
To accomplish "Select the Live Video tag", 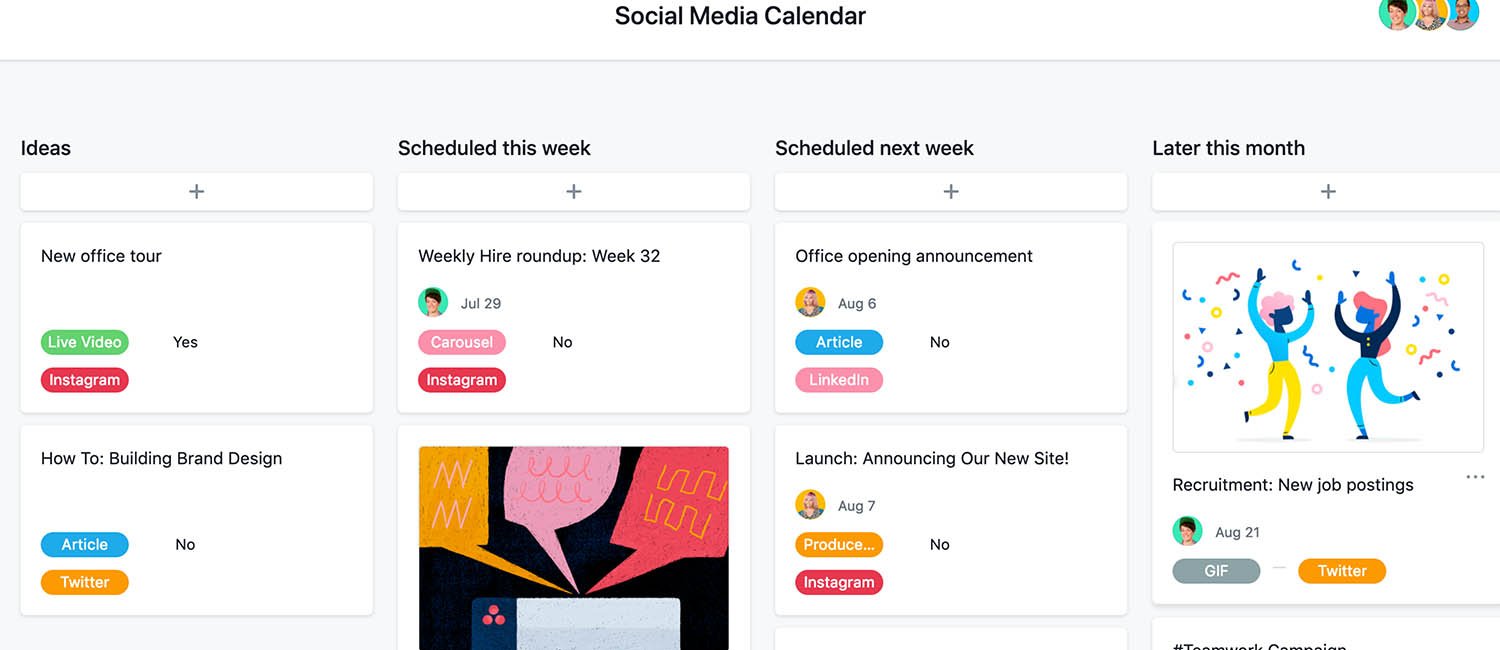I will click(x=85, y=342).
